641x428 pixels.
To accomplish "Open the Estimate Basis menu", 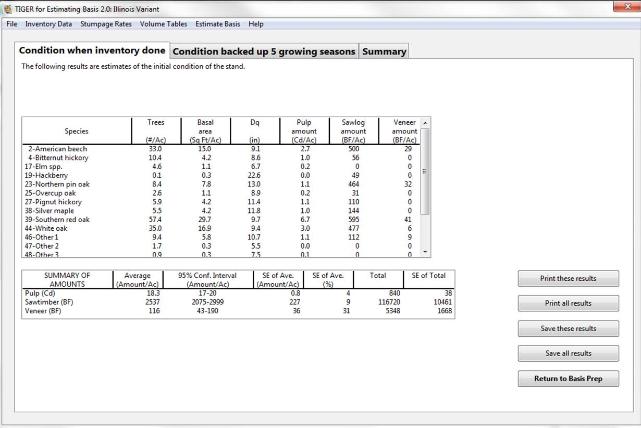I will point(222,23).
